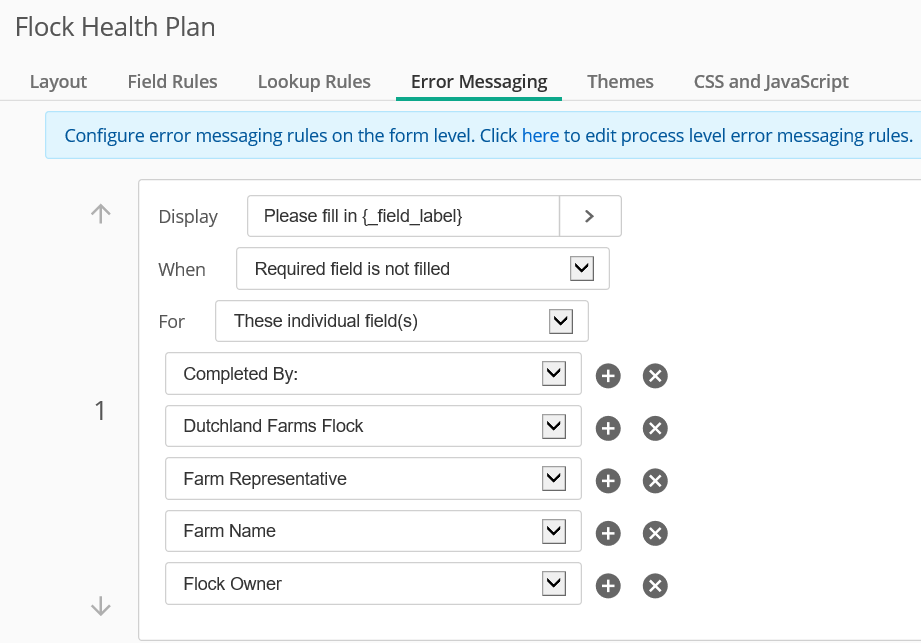Remove the Farm Representative field row
Image resolution: width=921 pixels, height=643 pixels.
(x=654, y=481)
